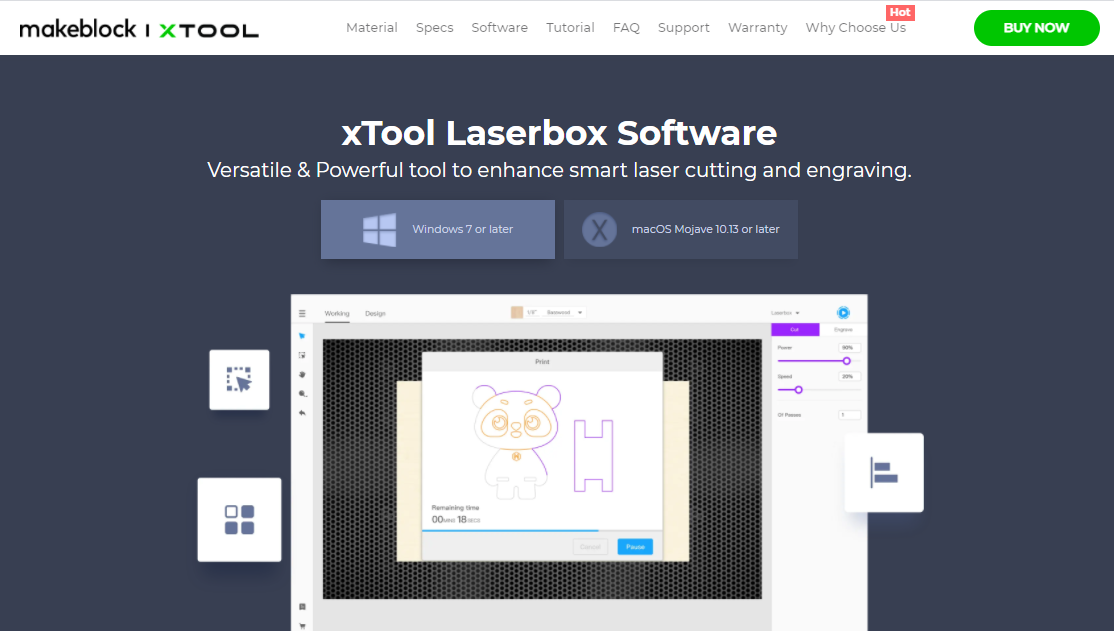Open the FAQ nav link

click(x=626, y=28)
